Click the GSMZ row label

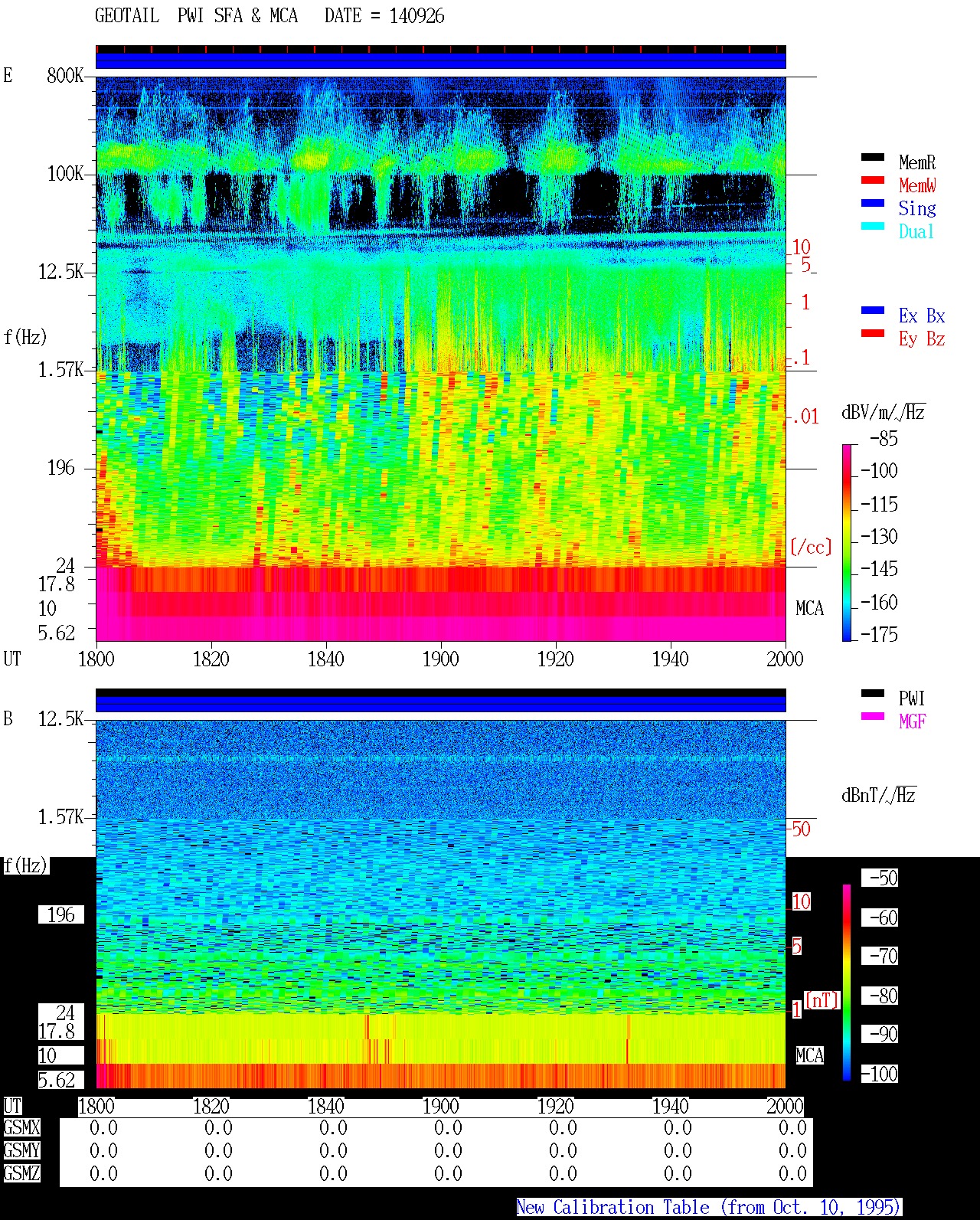point(21,1173)
